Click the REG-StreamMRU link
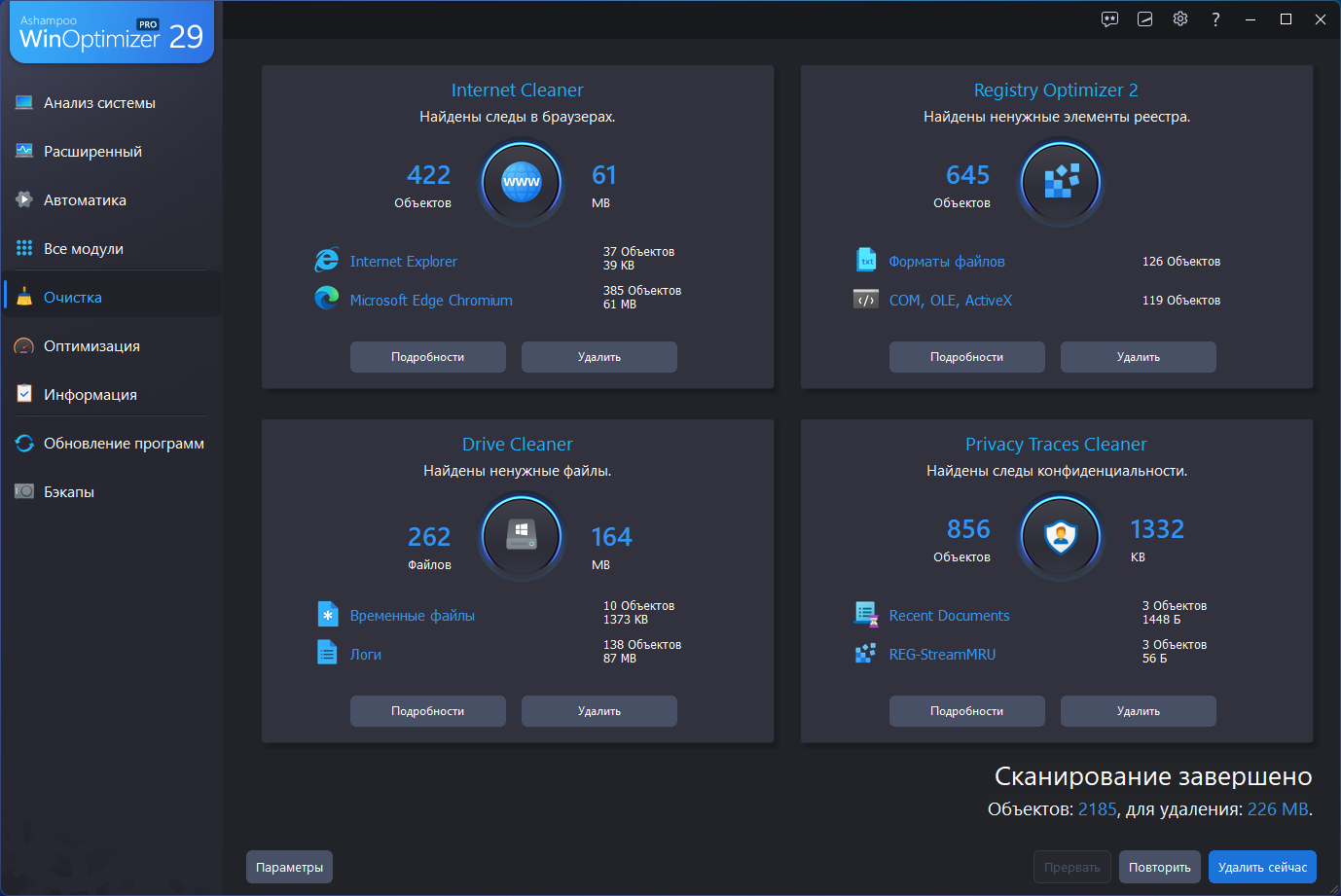Screen dimensions: 1341x896 pyautogui.click(x=942, y=655)
